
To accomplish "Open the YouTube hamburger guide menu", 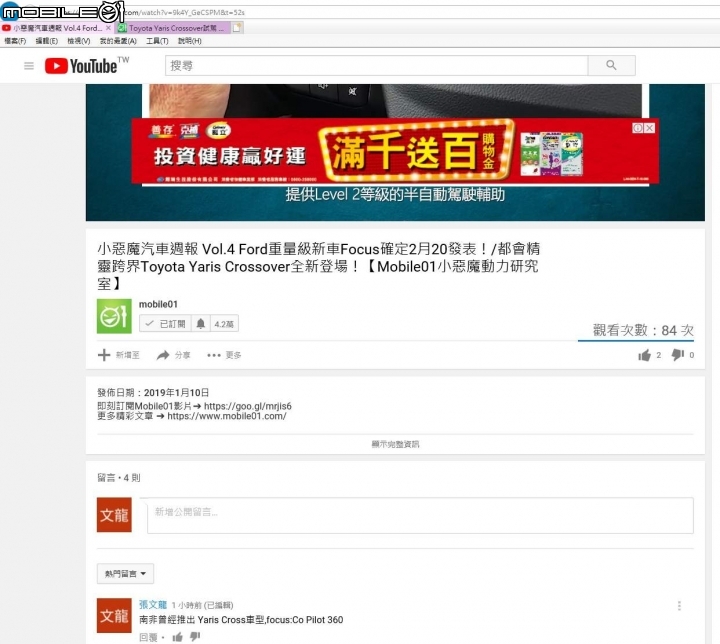I will (29, 66).
